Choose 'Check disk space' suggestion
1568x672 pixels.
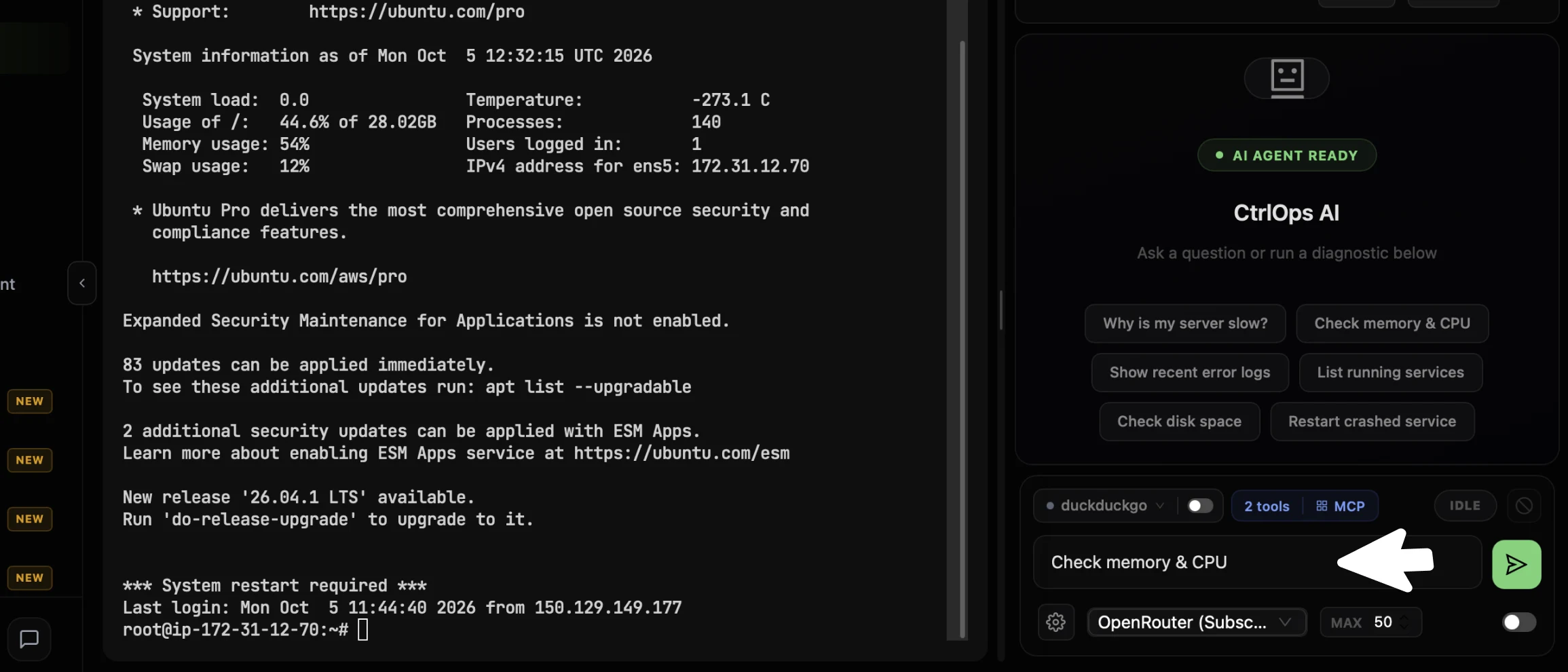coord(1180,422)
